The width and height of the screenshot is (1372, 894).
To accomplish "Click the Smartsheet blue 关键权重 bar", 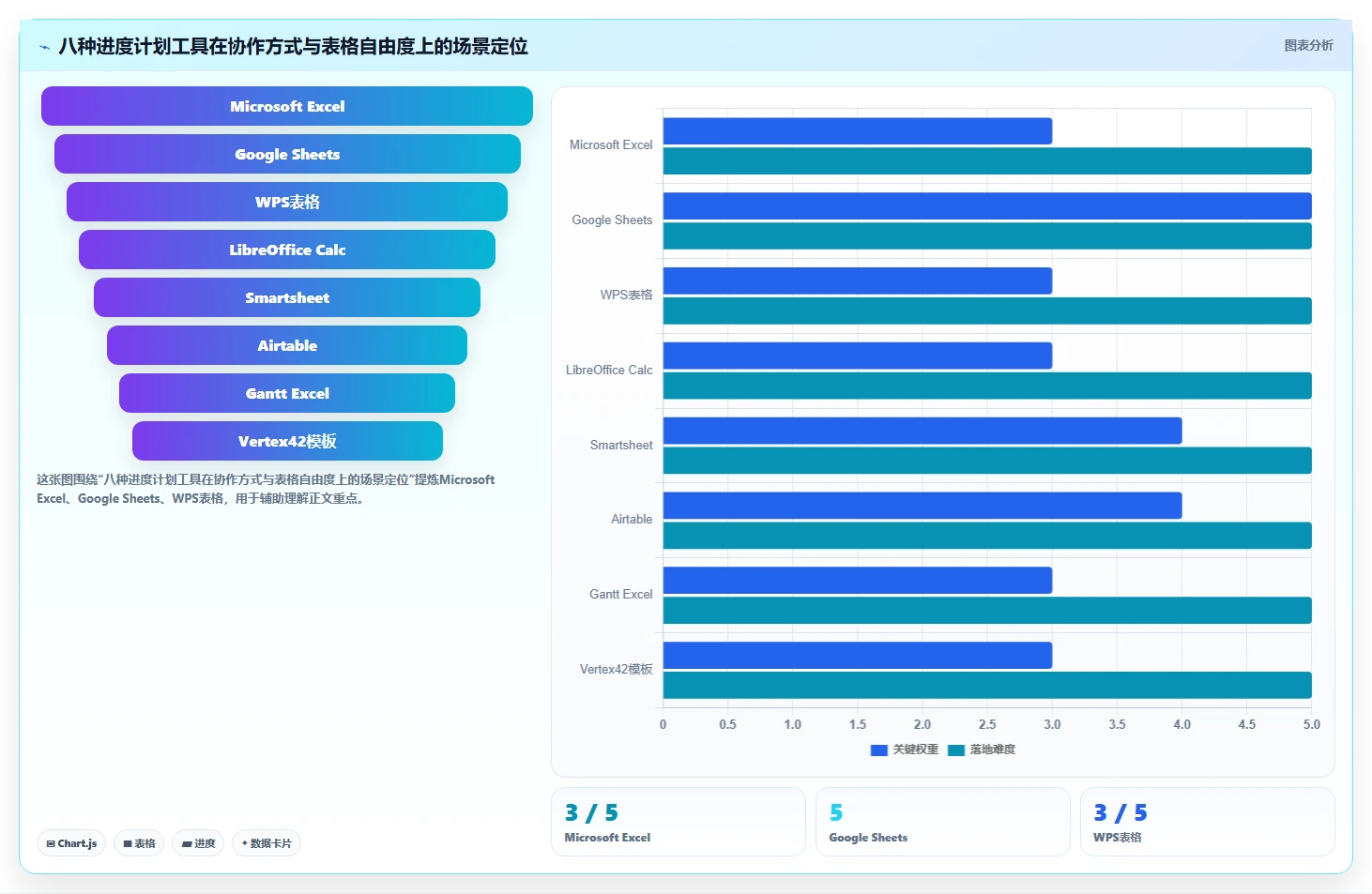I will 922,431.
